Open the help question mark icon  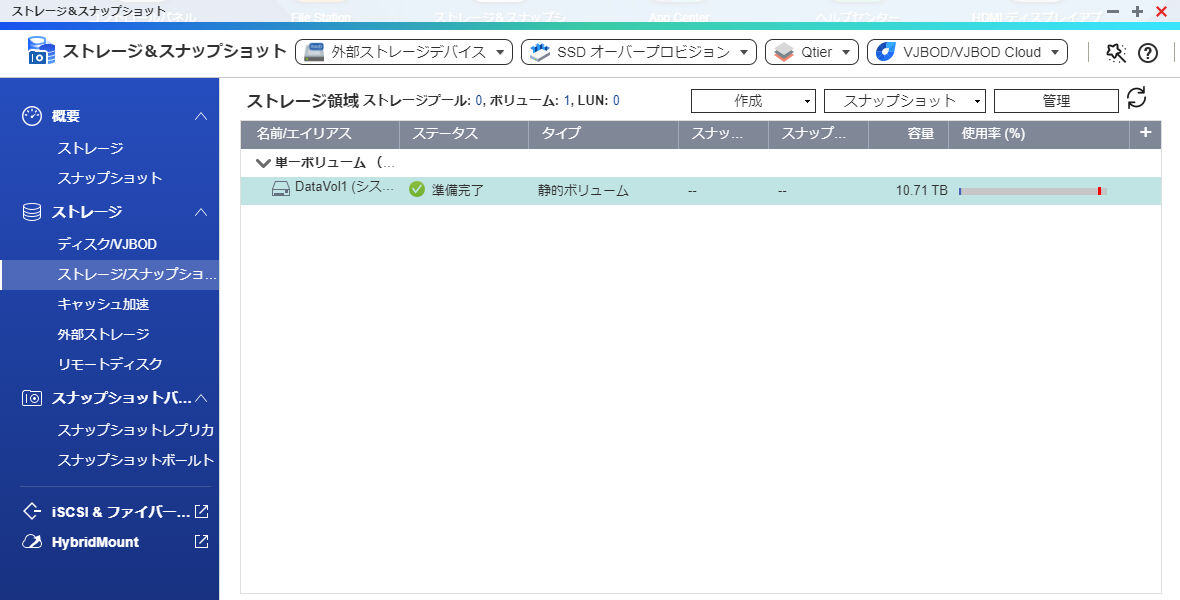(x=1148, y=52)
